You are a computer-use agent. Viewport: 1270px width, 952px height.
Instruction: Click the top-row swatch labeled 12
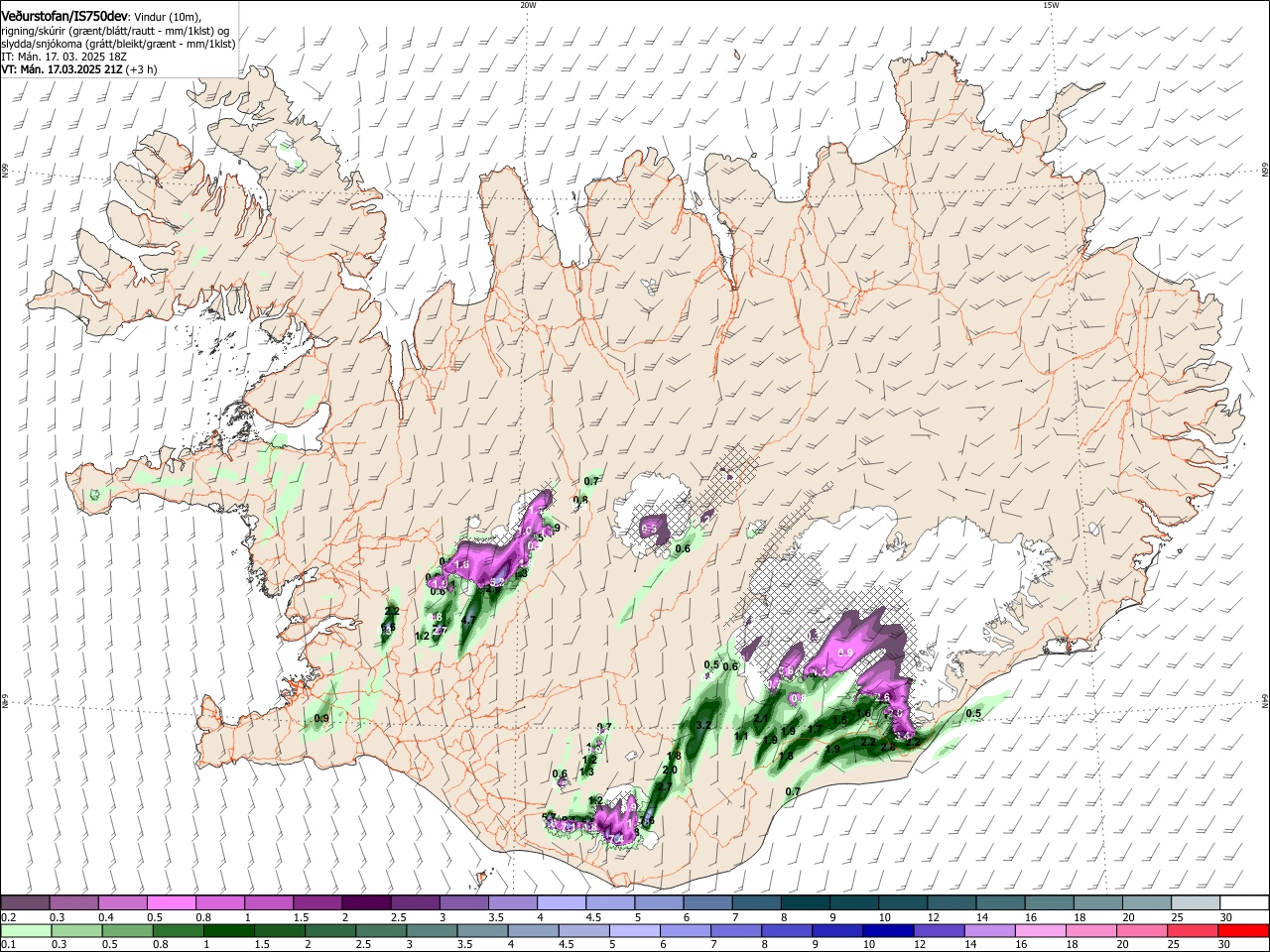pyautogui.click(x=951, y=903)
